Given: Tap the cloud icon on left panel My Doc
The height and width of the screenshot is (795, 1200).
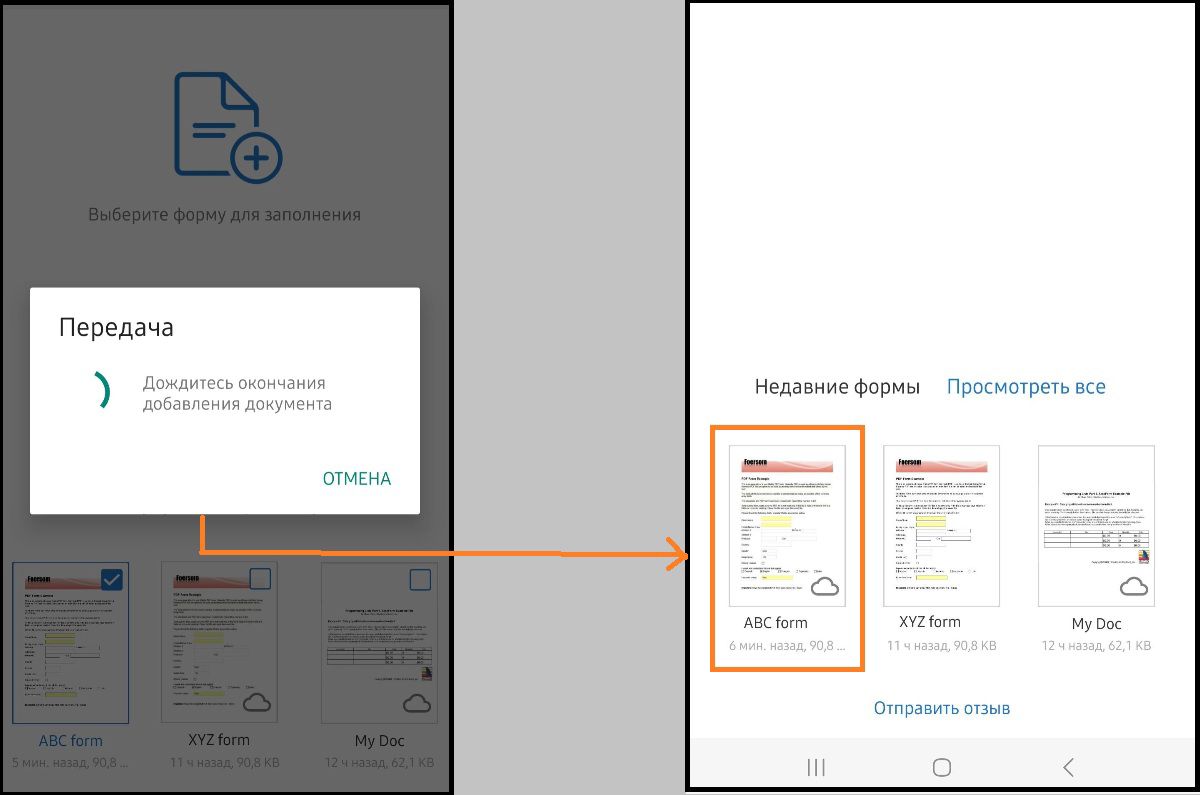Looking at the screenshot, I should click(x=415, y=703).
